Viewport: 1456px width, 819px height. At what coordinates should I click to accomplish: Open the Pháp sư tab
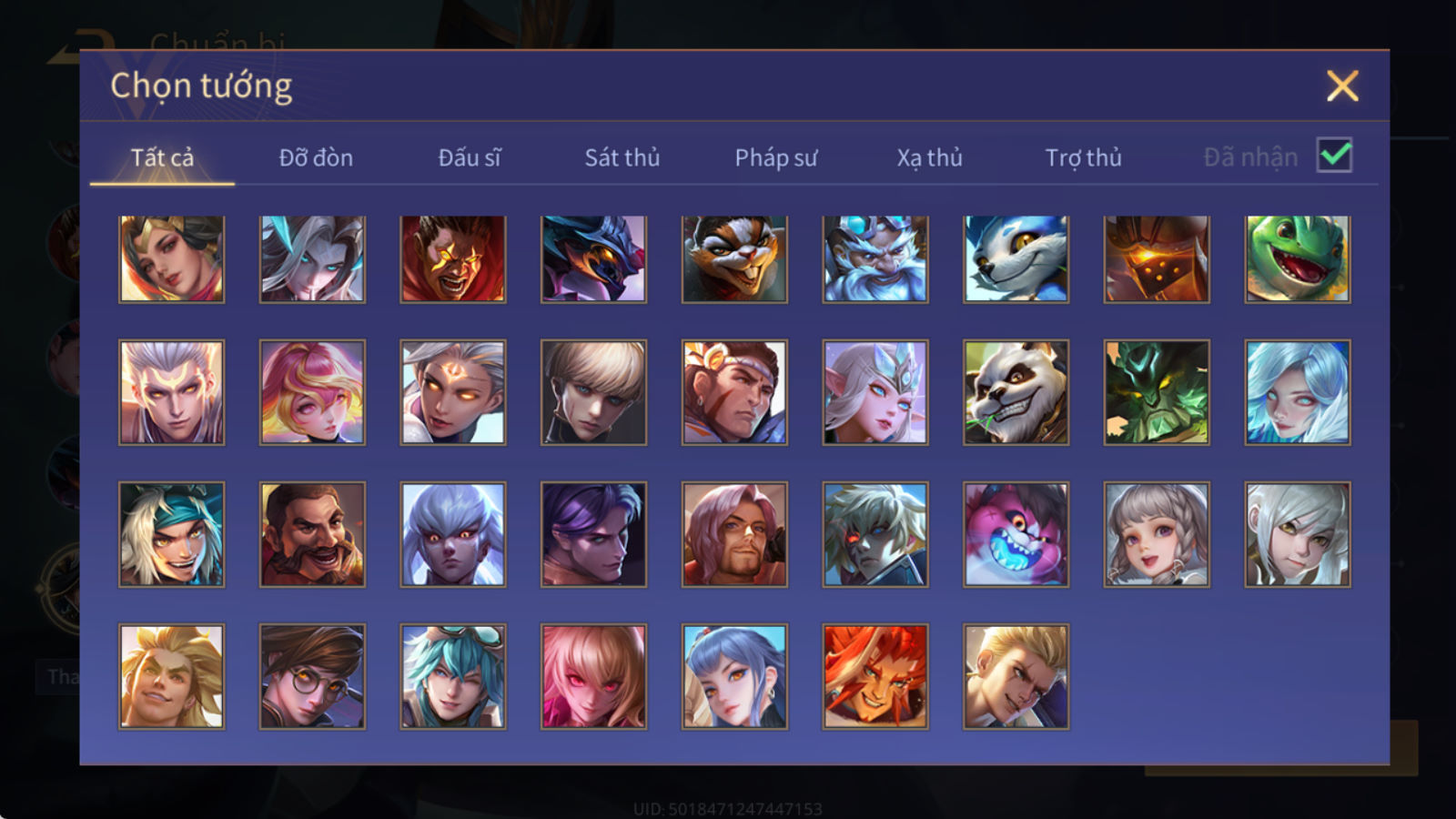(776, 157)
